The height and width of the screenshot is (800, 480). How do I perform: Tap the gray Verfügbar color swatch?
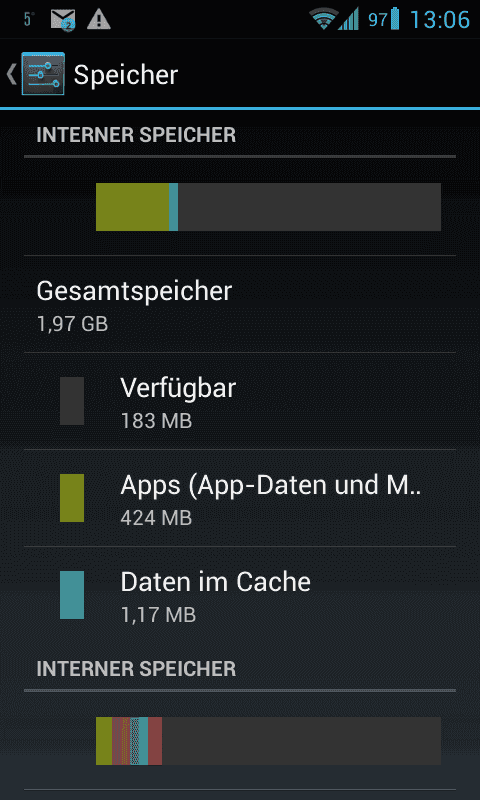coord(72,401)
